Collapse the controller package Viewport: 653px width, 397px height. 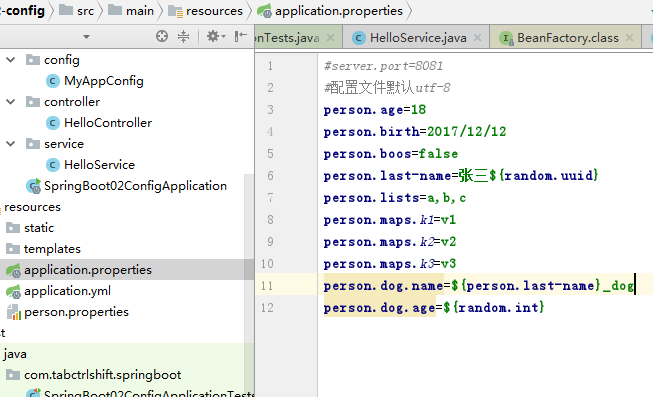(11, 102)
